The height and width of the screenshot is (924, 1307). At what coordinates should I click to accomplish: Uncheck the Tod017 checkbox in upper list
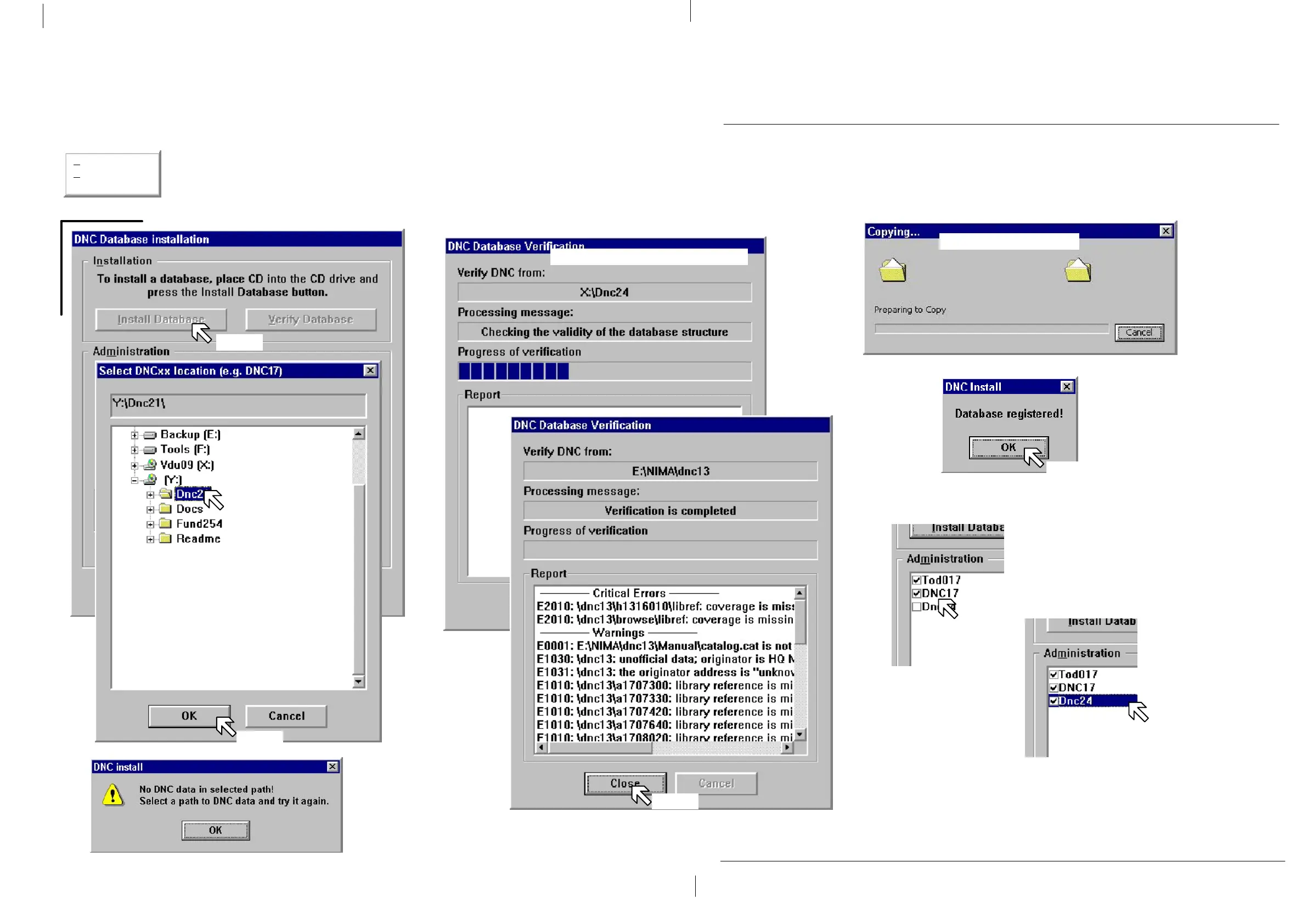click(916, 580)
